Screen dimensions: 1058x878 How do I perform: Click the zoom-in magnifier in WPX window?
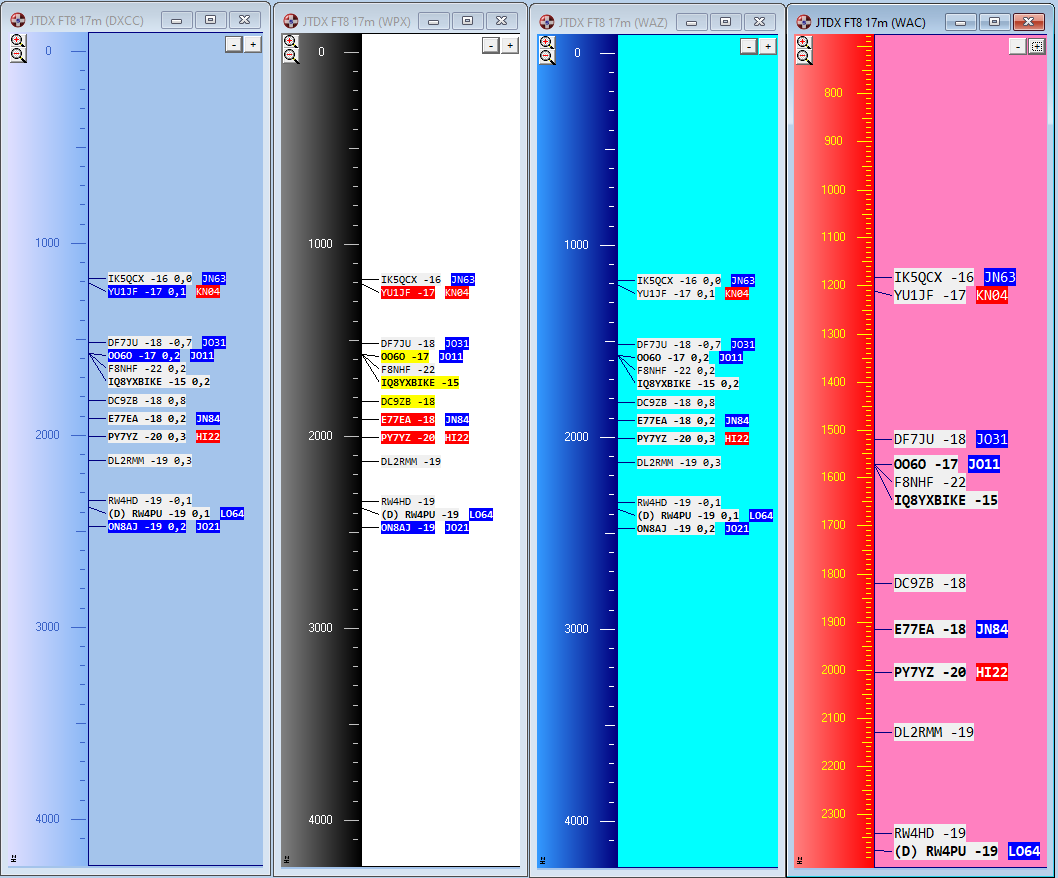pyautogui.click(x=290, y=41)
